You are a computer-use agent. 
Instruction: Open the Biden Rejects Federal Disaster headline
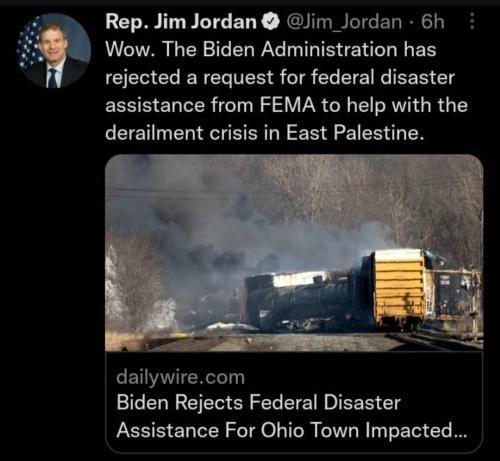pyautogui.click(x=258, y=402)
